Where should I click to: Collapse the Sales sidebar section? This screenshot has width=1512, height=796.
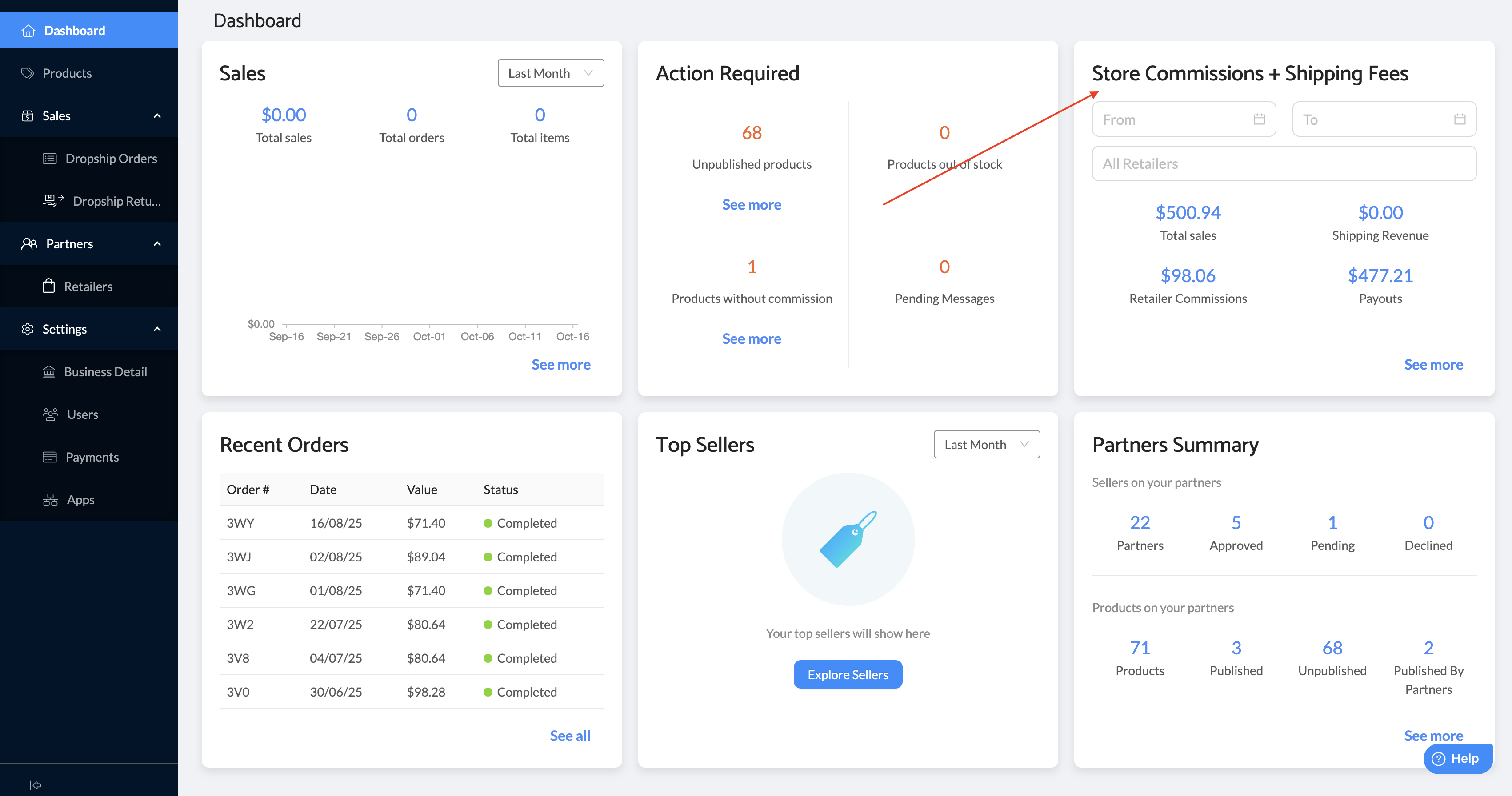pos(157,116)
